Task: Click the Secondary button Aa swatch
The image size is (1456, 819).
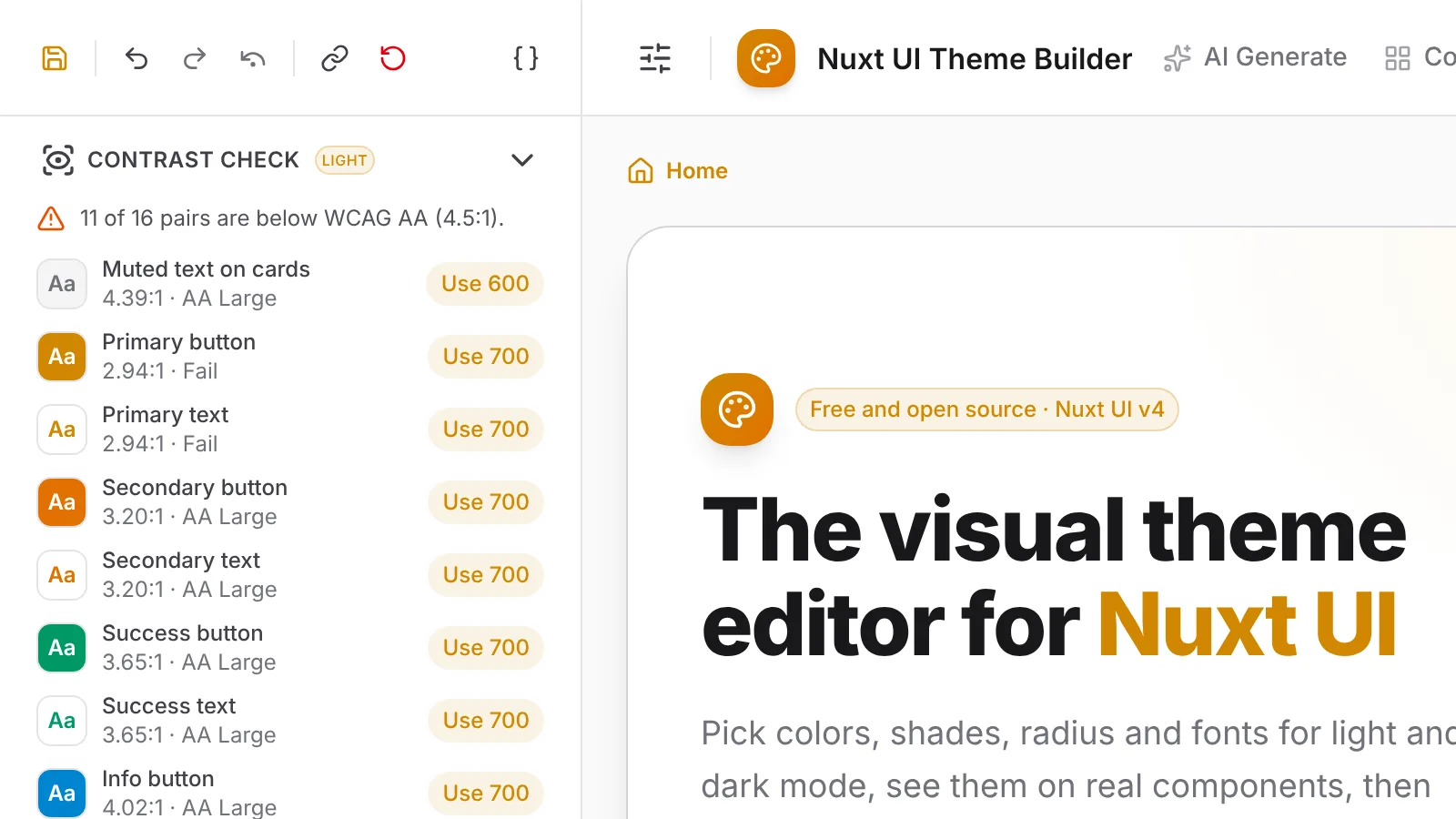Action: tap(62, 502)
